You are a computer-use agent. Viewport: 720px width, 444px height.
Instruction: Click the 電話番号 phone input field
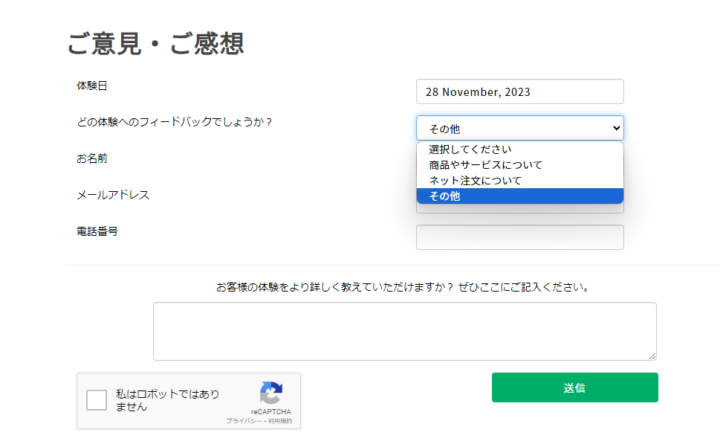click(x=519, y=237)
